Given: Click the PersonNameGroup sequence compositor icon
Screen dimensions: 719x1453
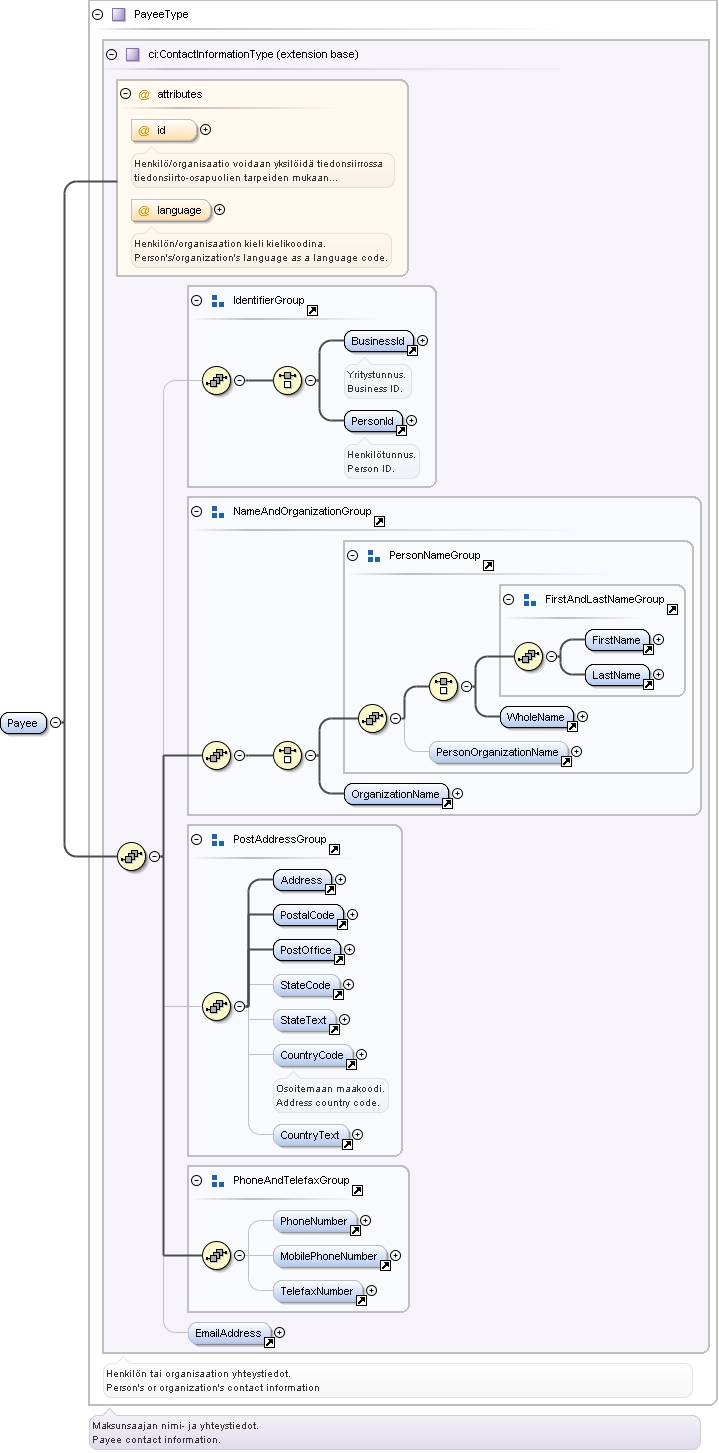Looking at the screenshot, I should point(373,717).
